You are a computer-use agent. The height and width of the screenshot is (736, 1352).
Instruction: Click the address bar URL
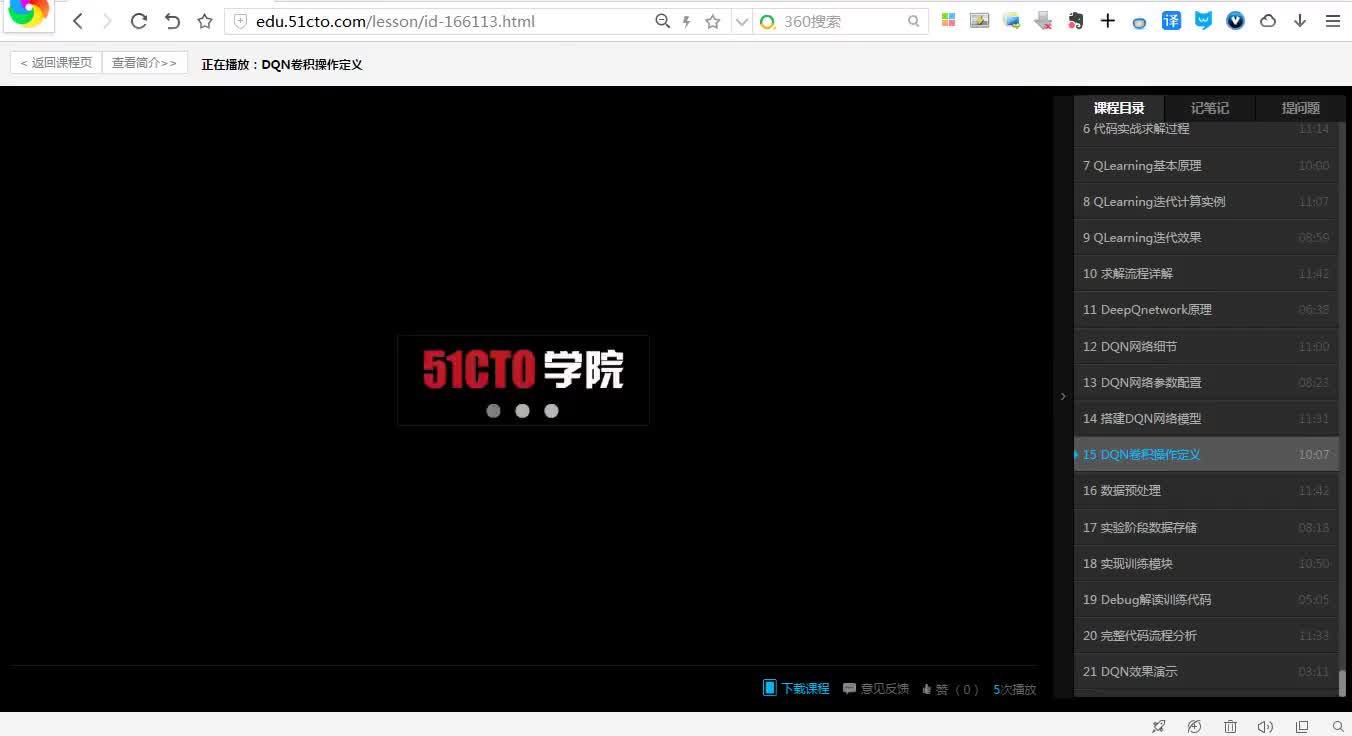point(395,21)
